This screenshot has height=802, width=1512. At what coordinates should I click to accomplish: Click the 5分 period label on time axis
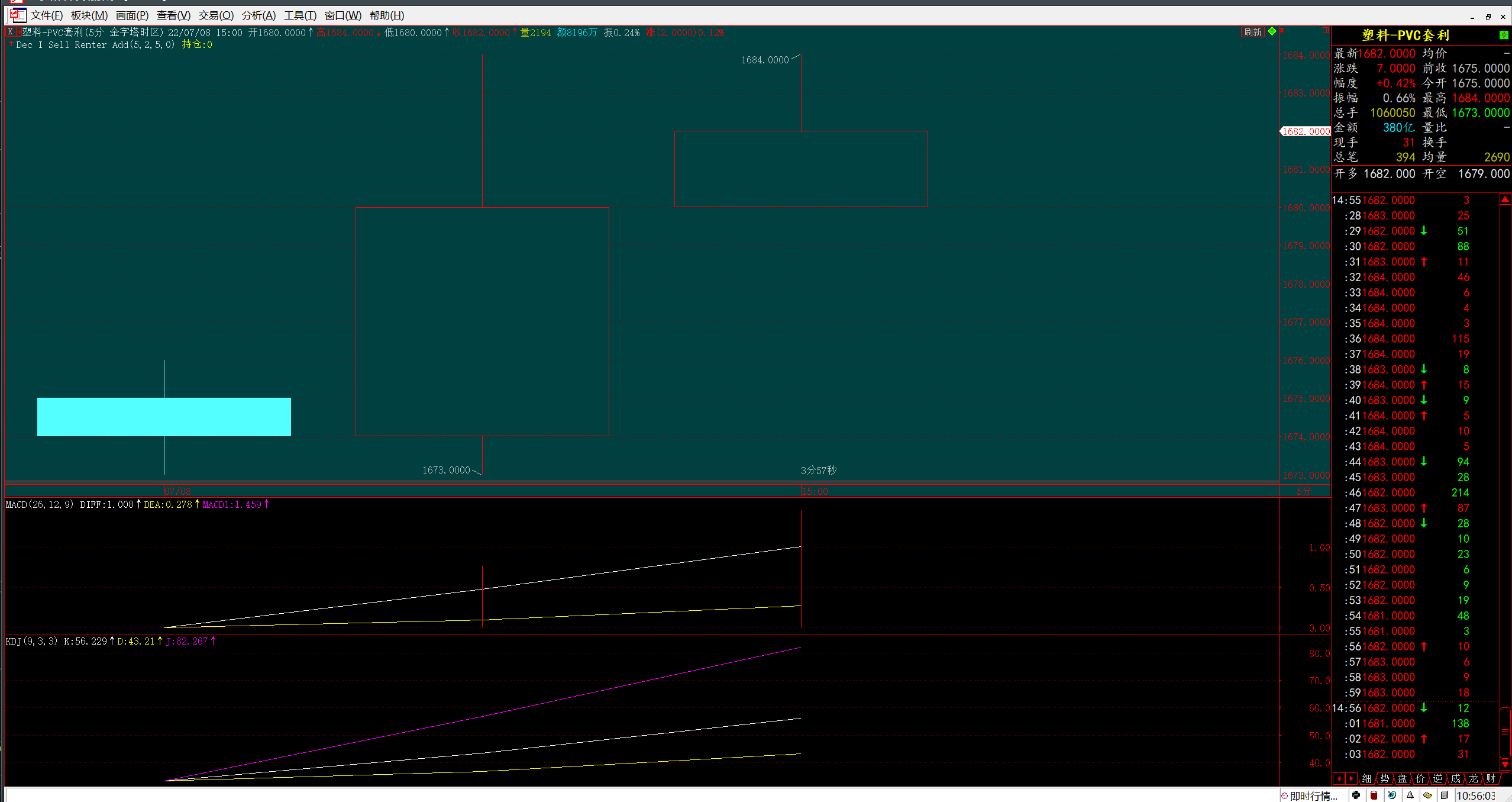pyautogui.click(x=1304, y=491)
